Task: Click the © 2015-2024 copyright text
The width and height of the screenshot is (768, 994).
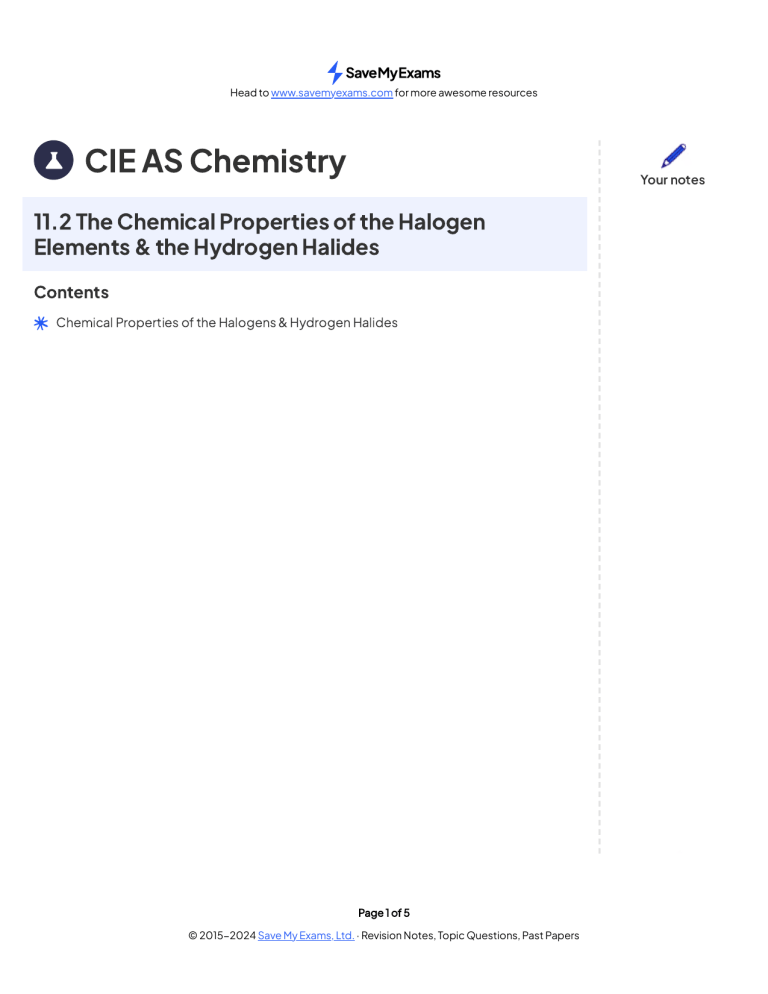Action: click(222, 935)
